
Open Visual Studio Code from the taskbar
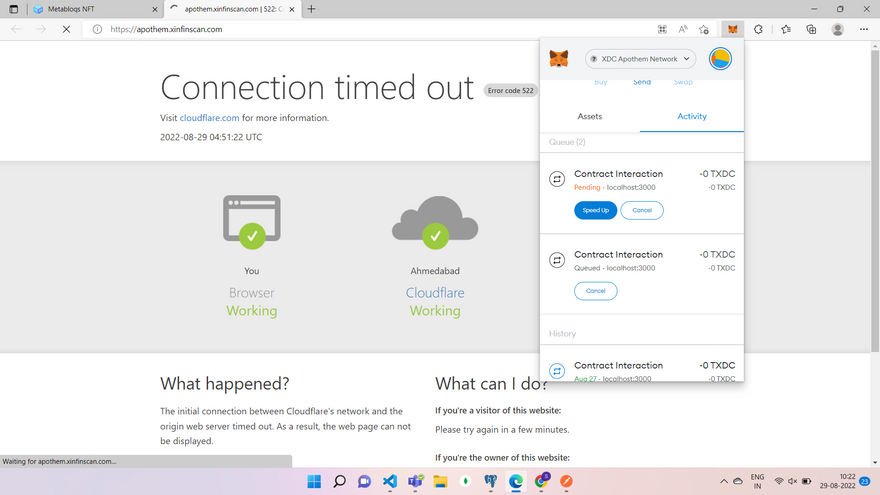coord(390,481)
